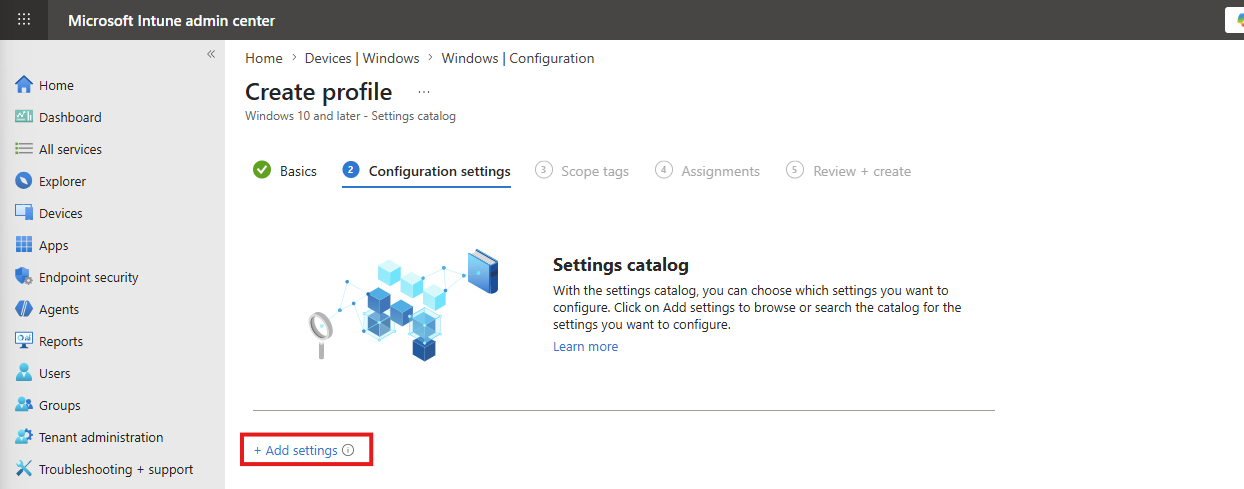1244x489 pixels.
Task: Open Devices via its sidebar icon
Action: 24,213
